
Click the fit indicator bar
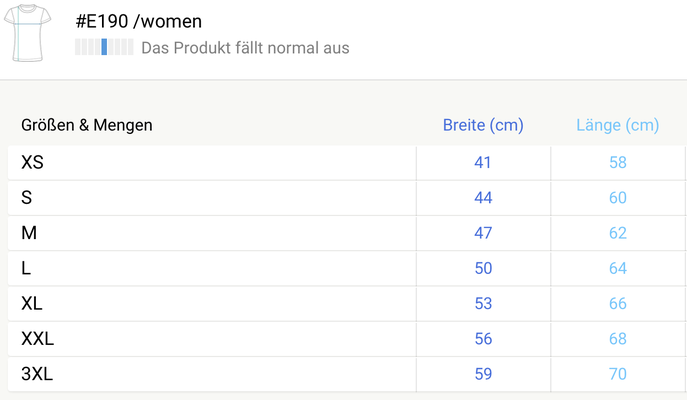tap(104, 47)
